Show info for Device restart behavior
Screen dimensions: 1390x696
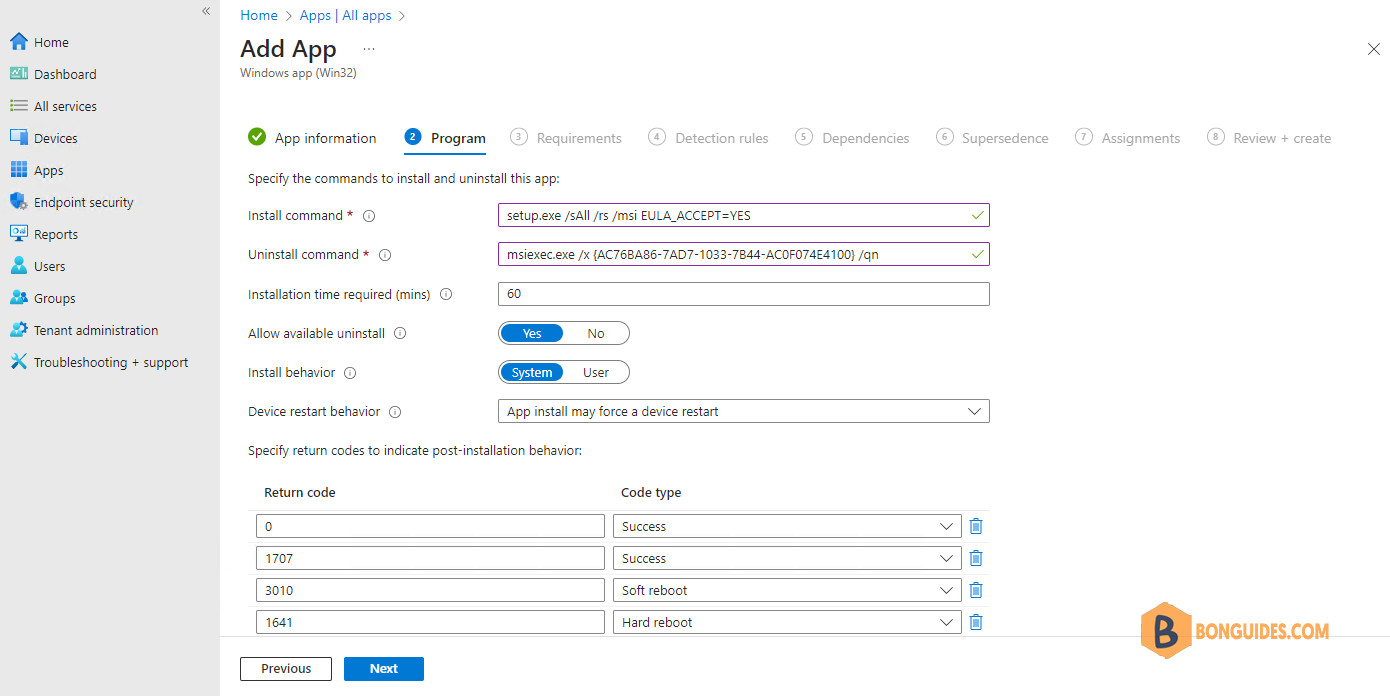coord(395,411)
